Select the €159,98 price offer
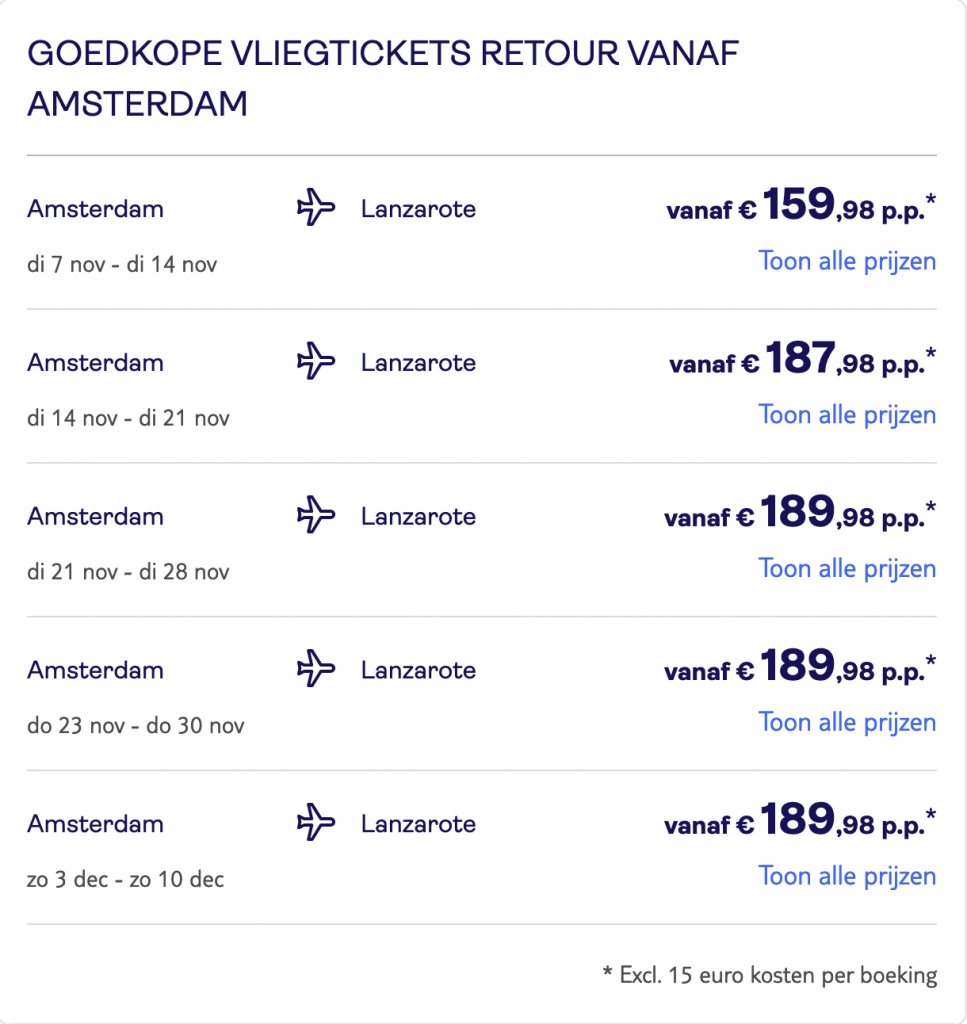967x1024 pixels. point(801,207)
